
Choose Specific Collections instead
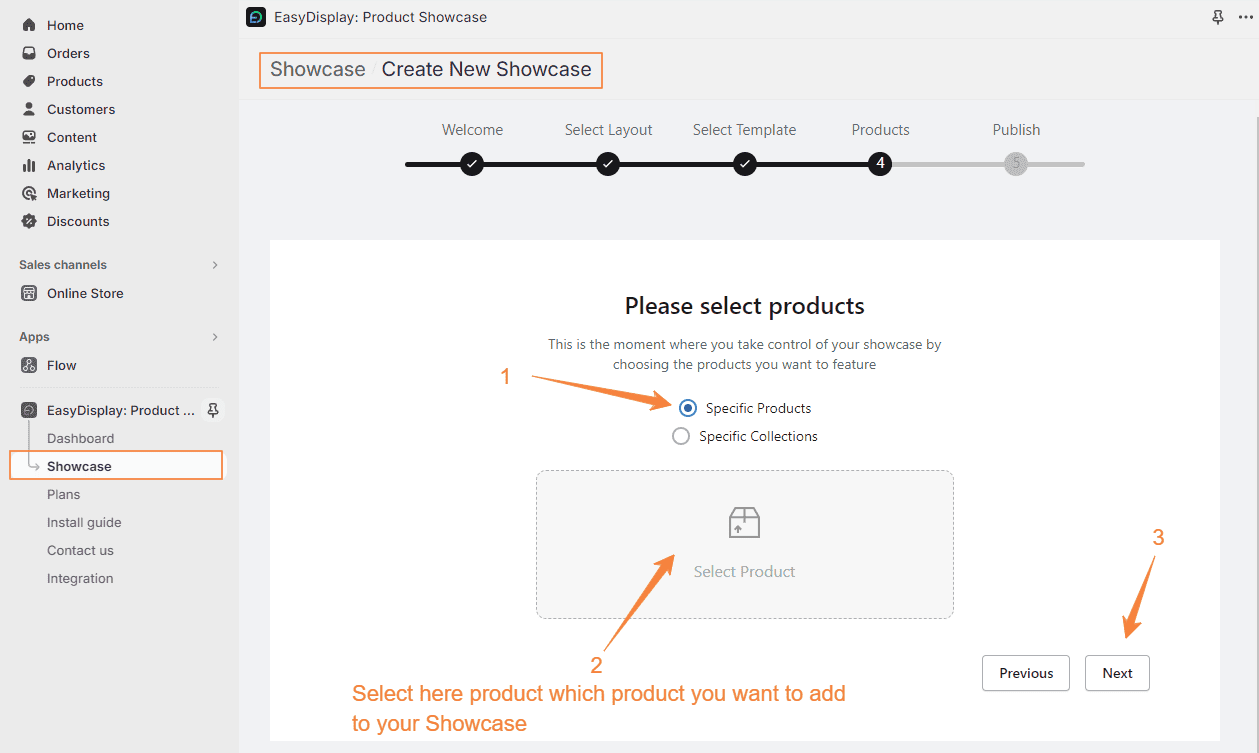681,436
